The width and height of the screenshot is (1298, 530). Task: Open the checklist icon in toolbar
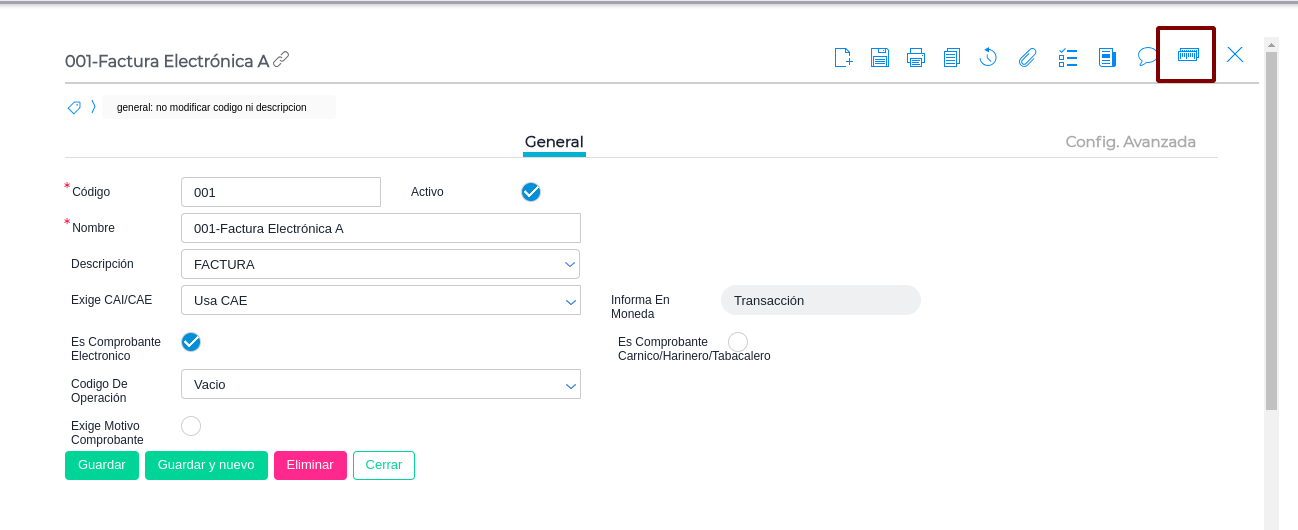pyautogui.click(x=1067, y=57)
